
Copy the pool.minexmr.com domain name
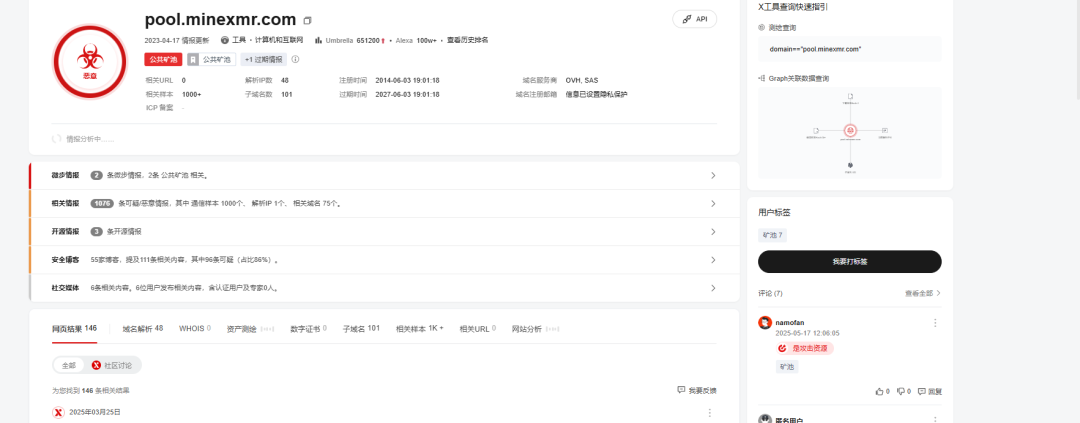tap(308, 20)
